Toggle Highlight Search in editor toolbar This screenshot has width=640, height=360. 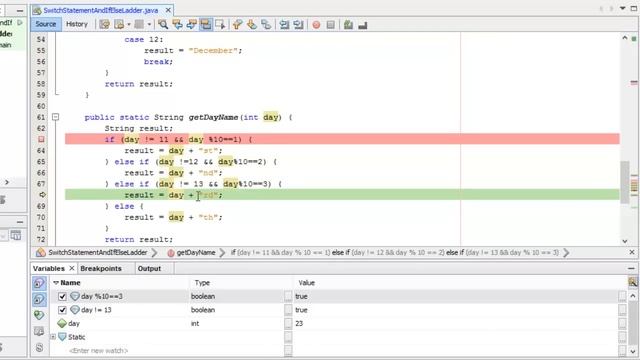205,24
